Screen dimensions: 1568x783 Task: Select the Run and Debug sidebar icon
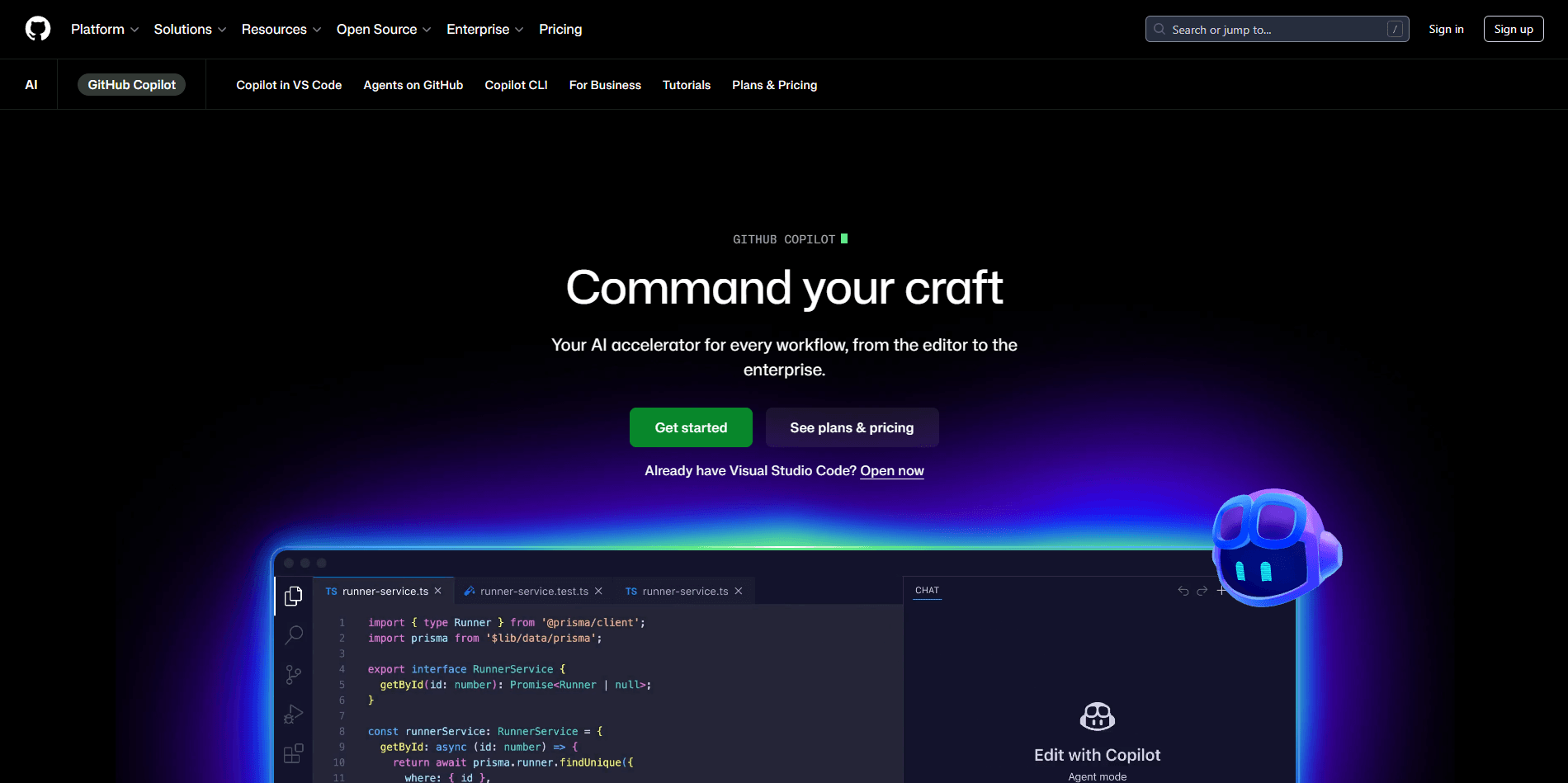(293, 714)
